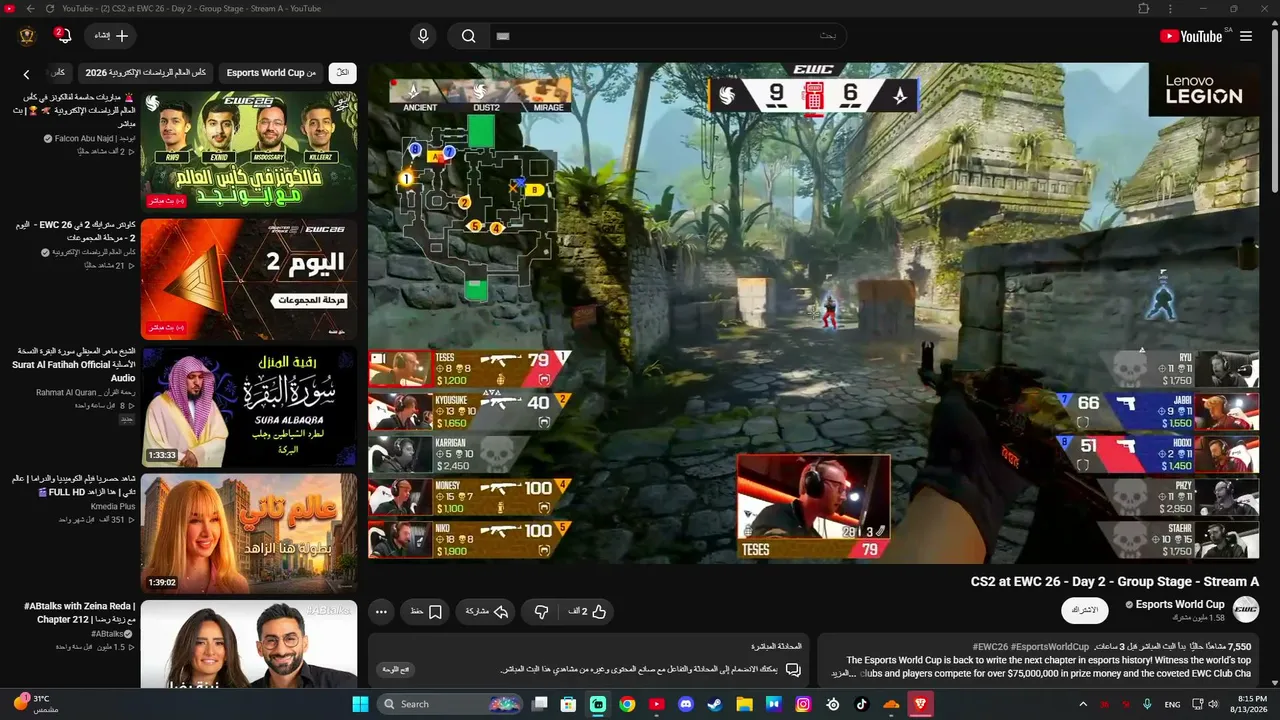Show hidden system tray icons
Screen dimensions: 1280x720
pyautogui.click(x=1083, y=704)
